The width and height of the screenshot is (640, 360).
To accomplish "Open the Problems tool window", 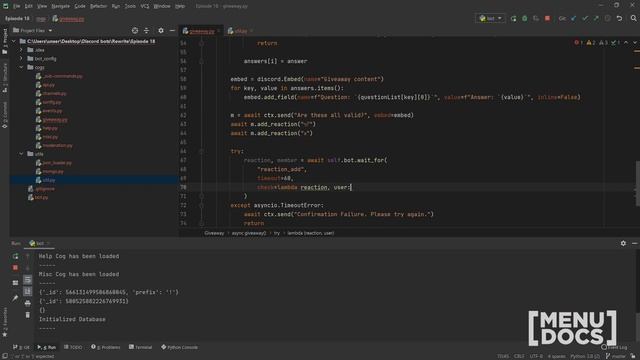I will coord(106,347).
